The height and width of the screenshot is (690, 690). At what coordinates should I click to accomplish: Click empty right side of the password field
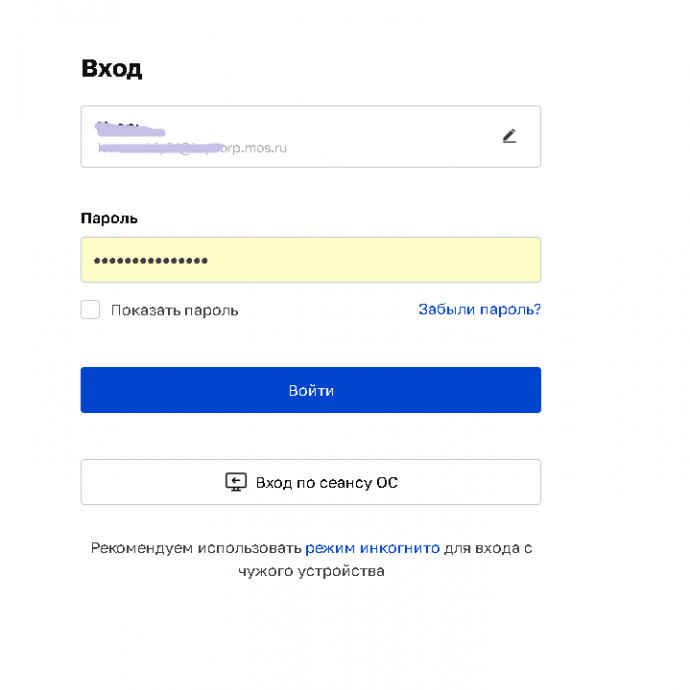(x=374, y=260)
